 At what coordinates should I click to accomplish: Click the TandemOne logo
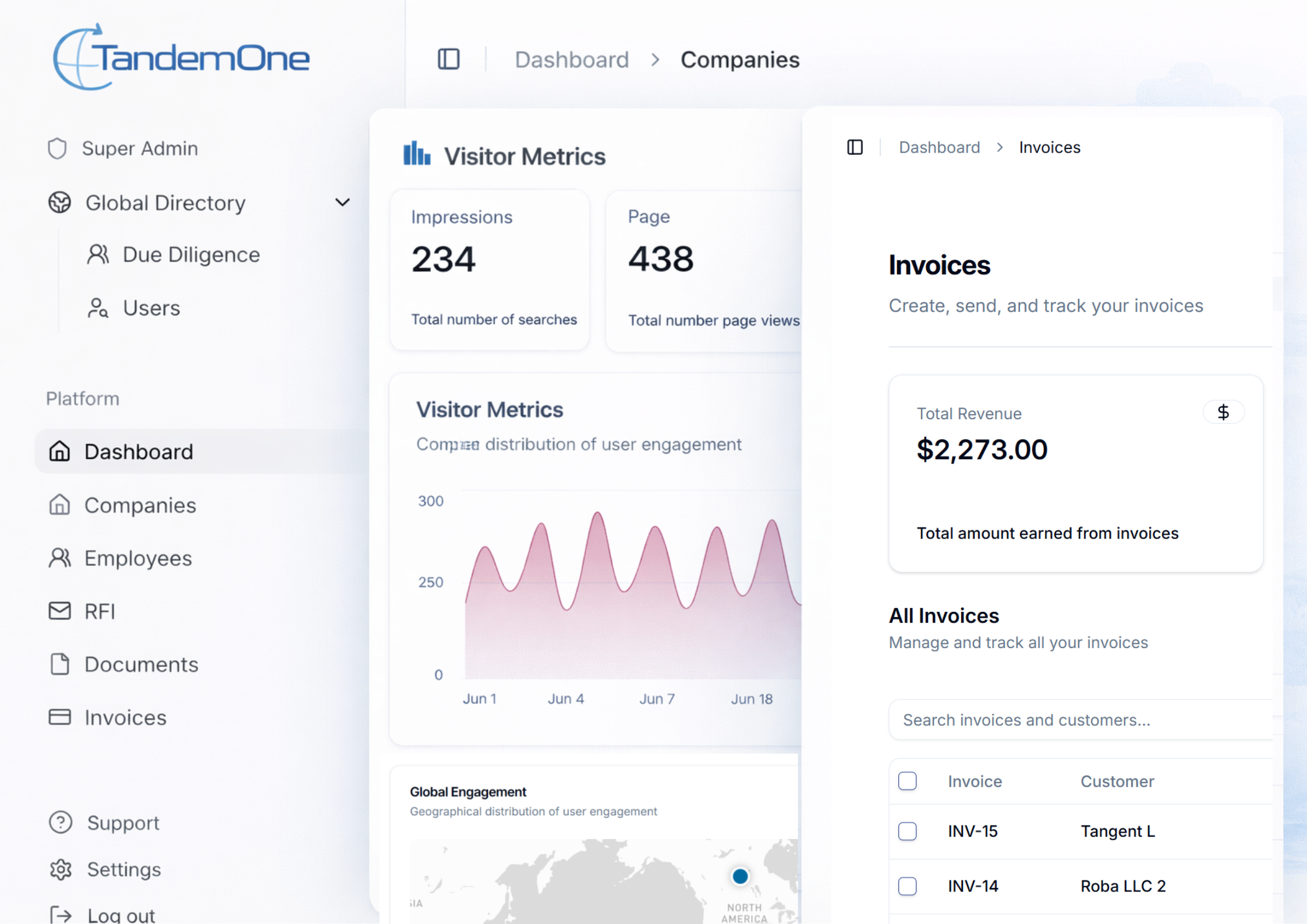pyautogui.click(x=181, y=57)
